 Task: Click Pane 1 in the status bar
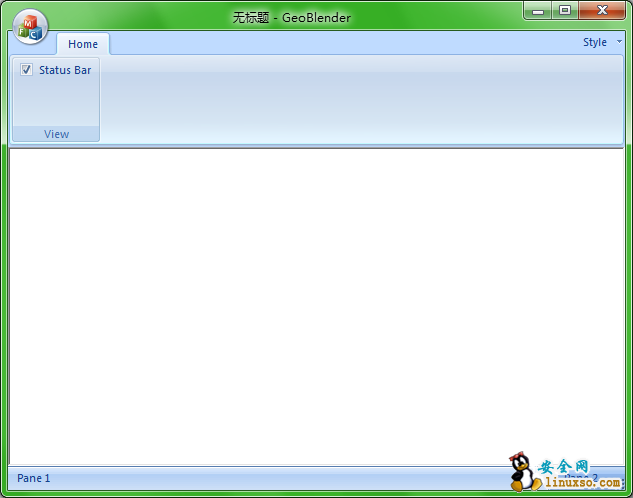click(34, 478)
